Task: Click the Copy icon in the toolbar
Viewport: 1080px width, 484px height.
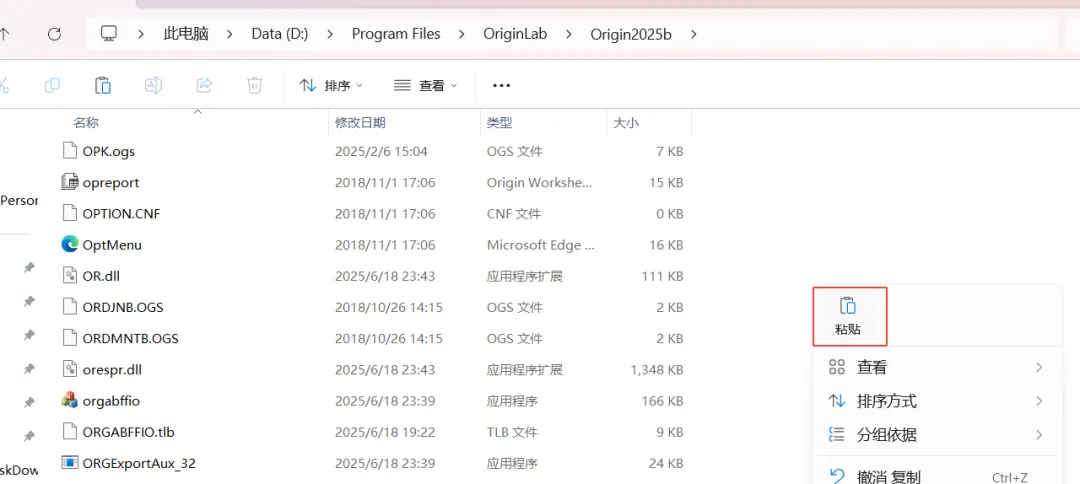Action: point(52,85)
